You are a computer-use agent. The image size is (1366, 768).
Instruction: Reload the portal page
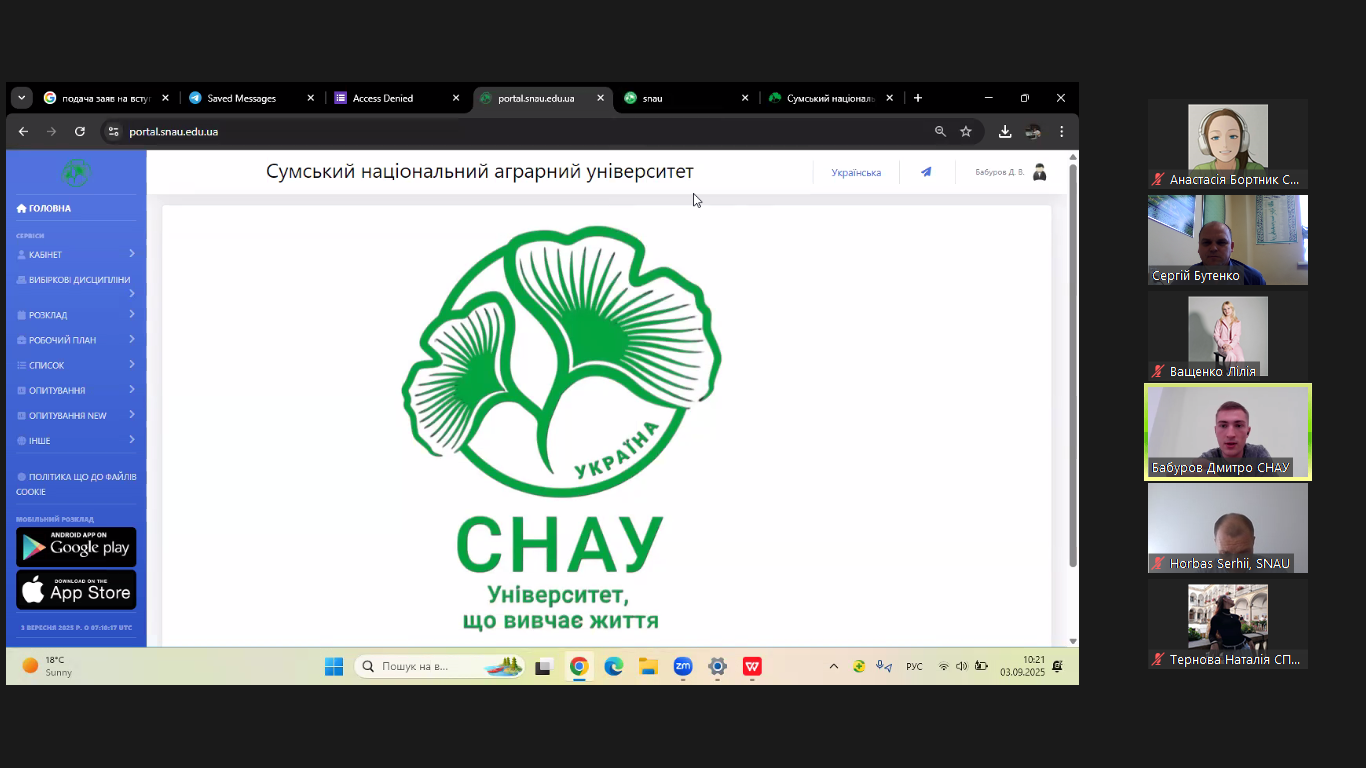point(80,131)
